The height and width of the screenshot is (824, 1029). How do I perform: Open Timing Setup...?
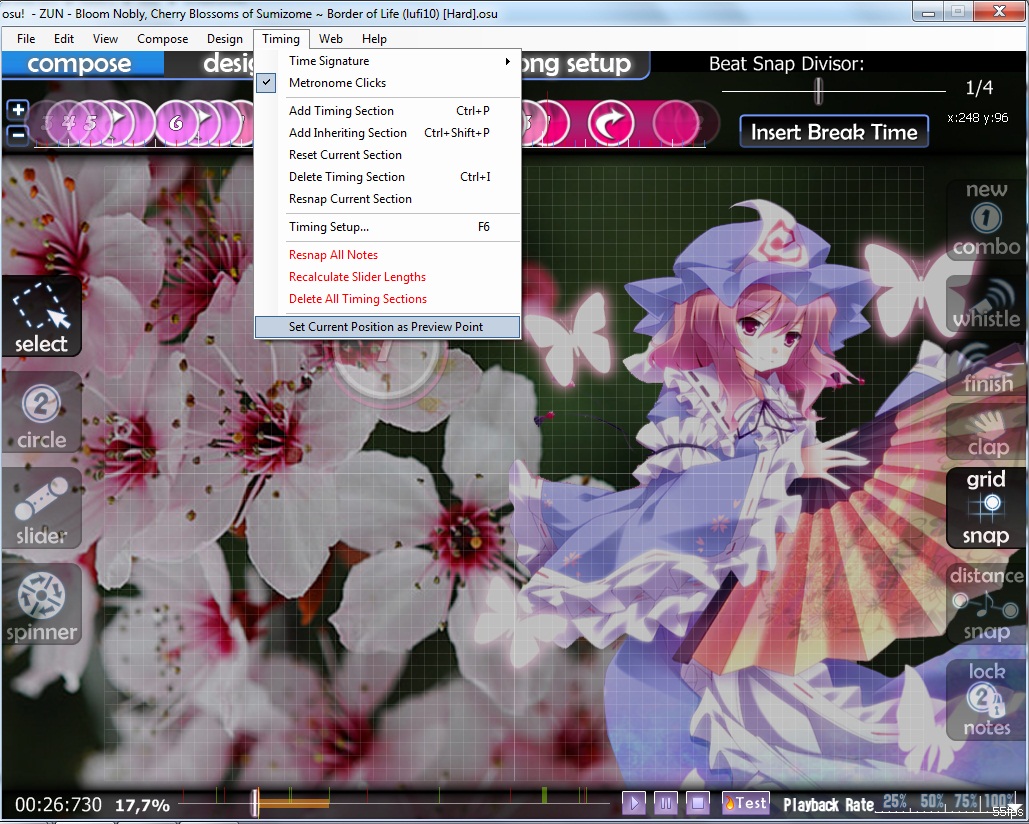pyautogui.click(x=387, y=227)
